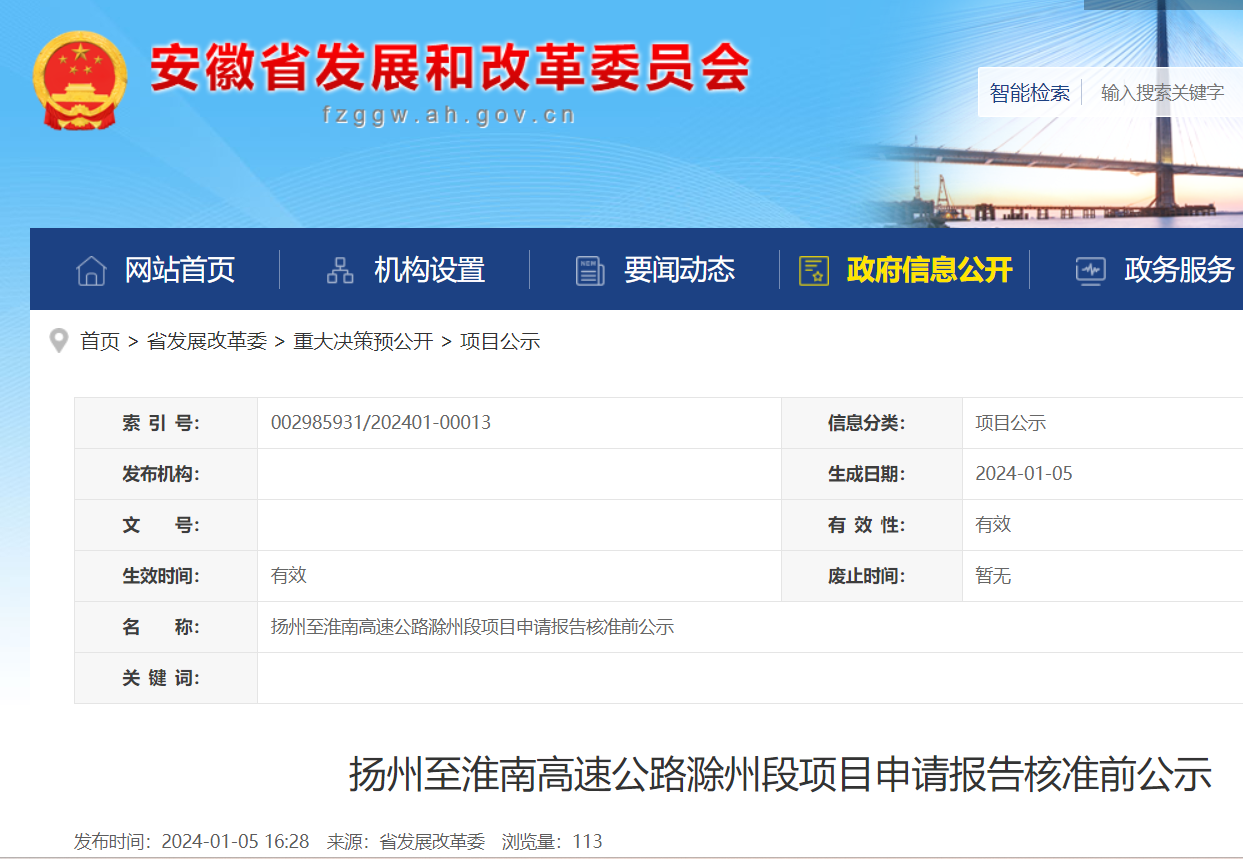1243x859 pixels.
Task: Click the 项目公示 value in 信息分类 row
Action: pos(1011,423)
